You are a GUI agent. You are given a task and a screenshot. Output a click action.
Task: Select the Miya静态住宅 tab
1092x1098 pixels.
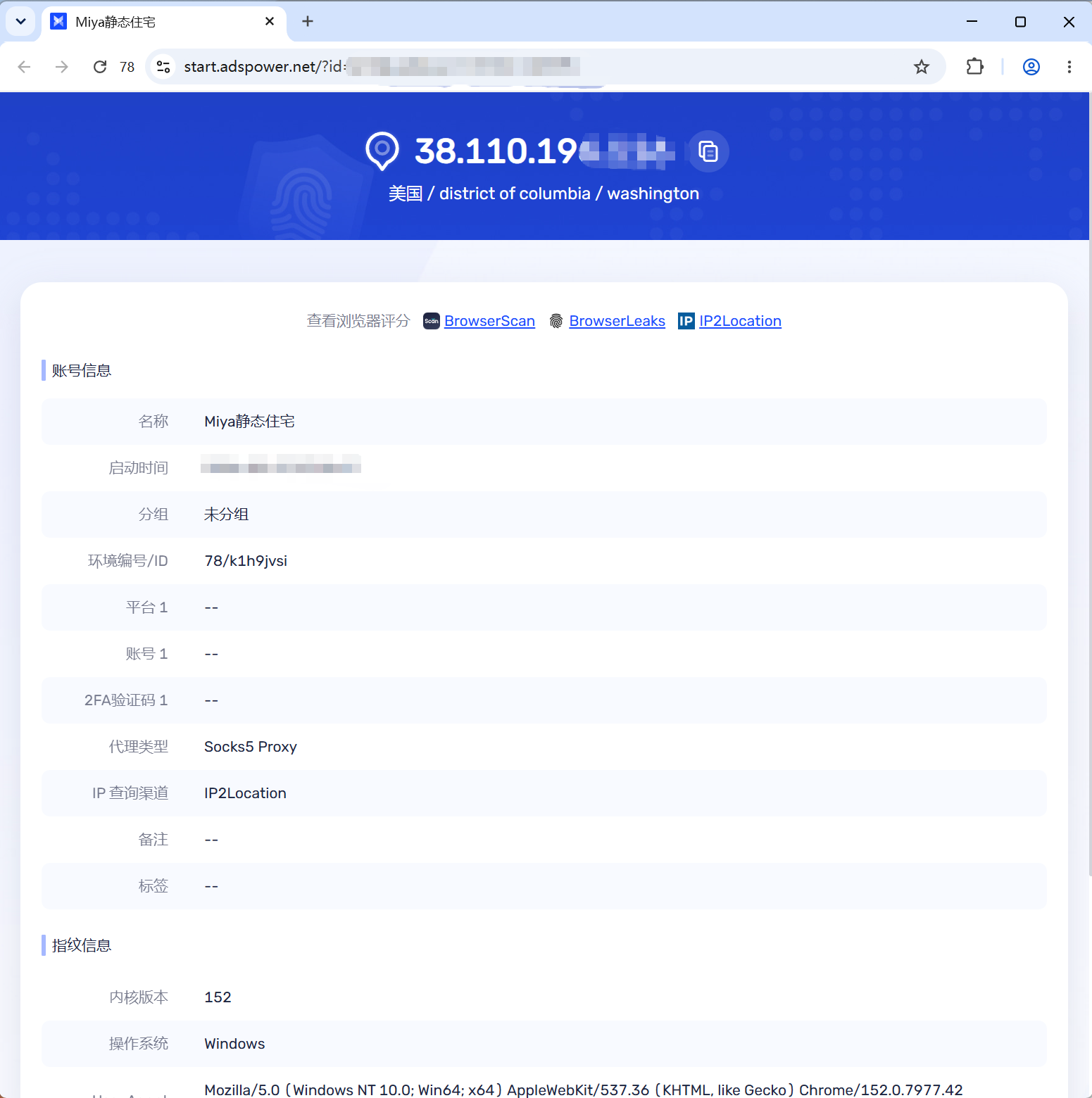164,22
